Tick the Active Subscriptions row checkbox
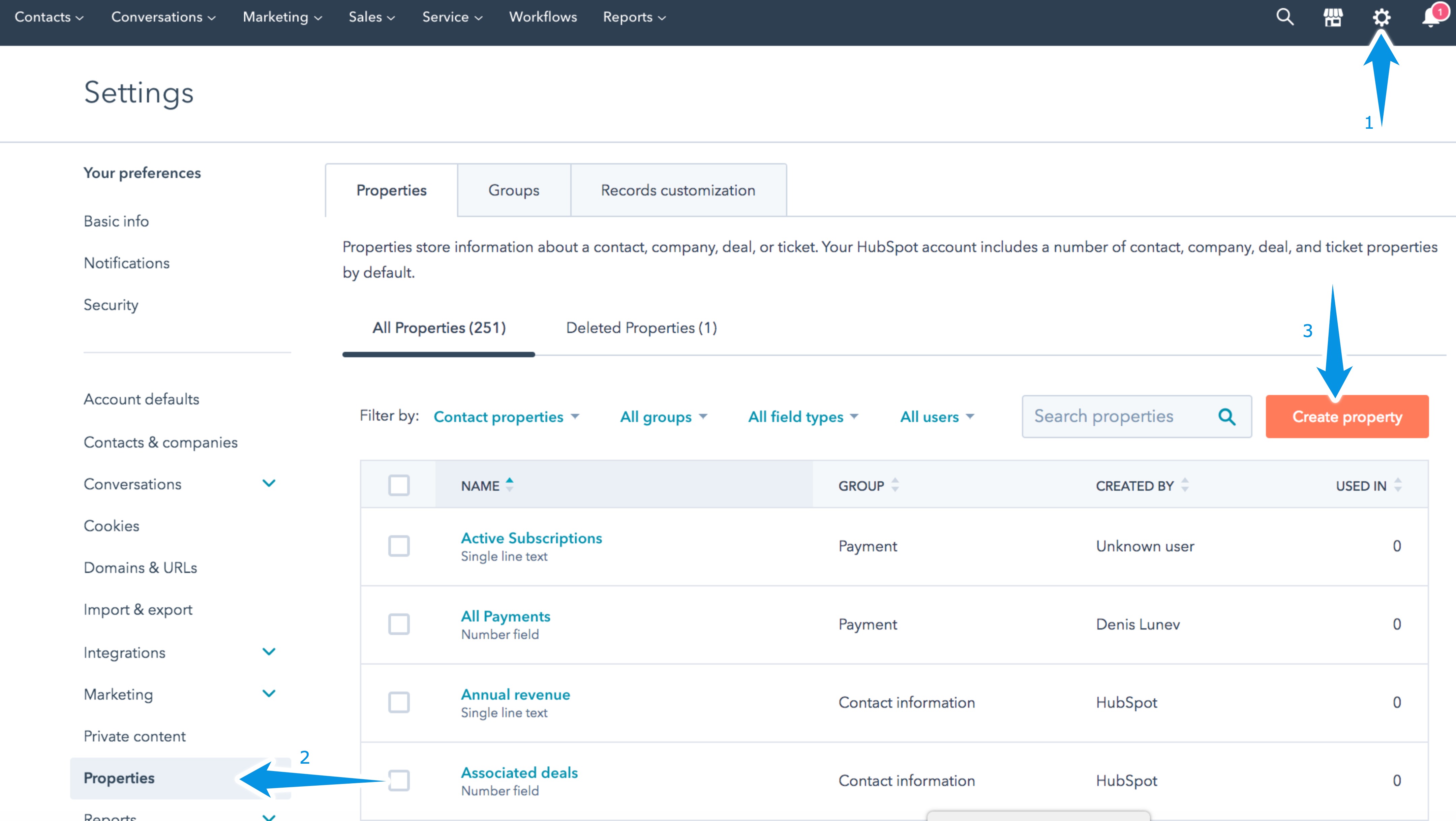 pos(398,546)
